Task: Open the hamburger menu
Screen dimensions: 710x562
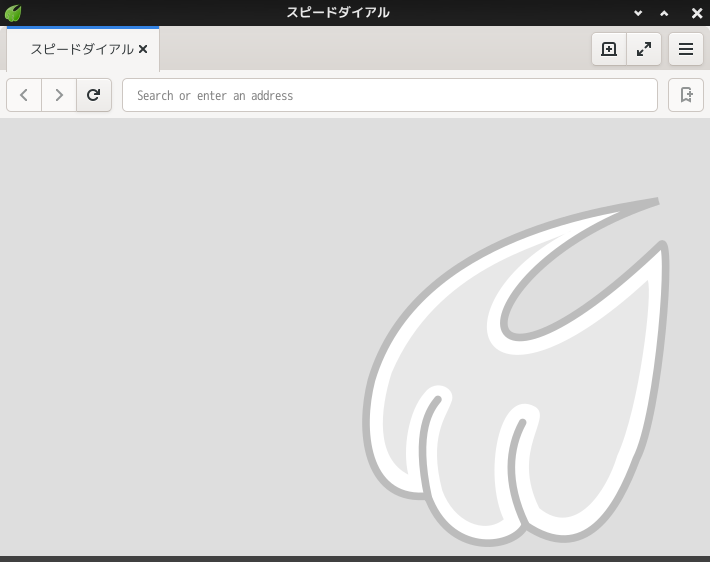Action: [x=686, y=49]
